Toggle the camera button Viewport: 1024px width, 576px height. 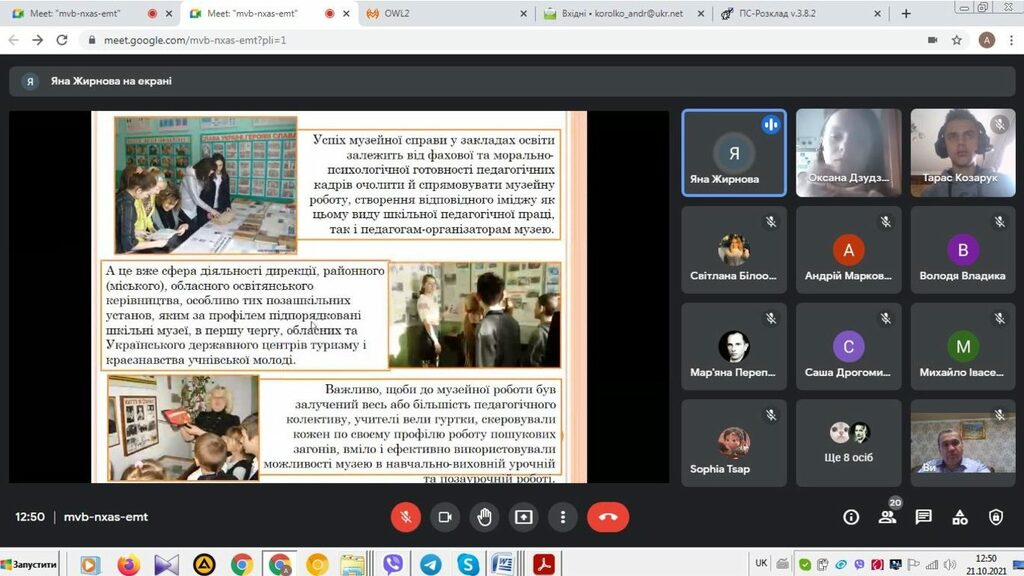point(445,517)
